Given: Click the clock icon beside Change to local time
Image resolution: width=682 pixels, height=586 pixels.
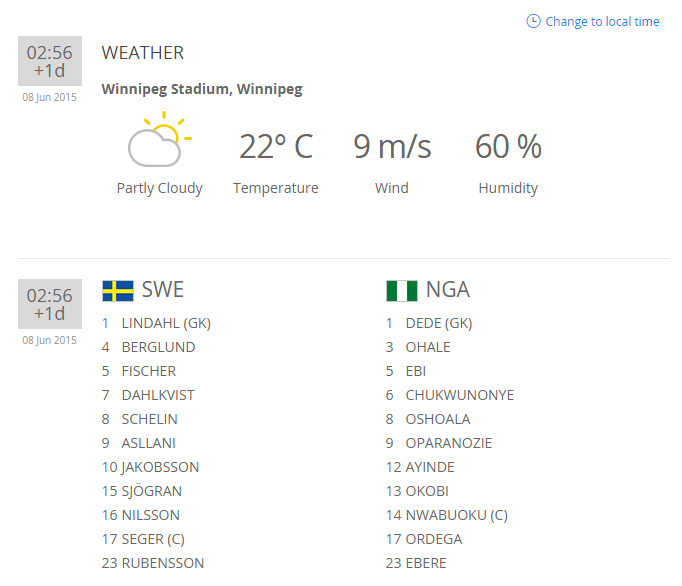Looking at the screenshot, I should click(533, 21).
